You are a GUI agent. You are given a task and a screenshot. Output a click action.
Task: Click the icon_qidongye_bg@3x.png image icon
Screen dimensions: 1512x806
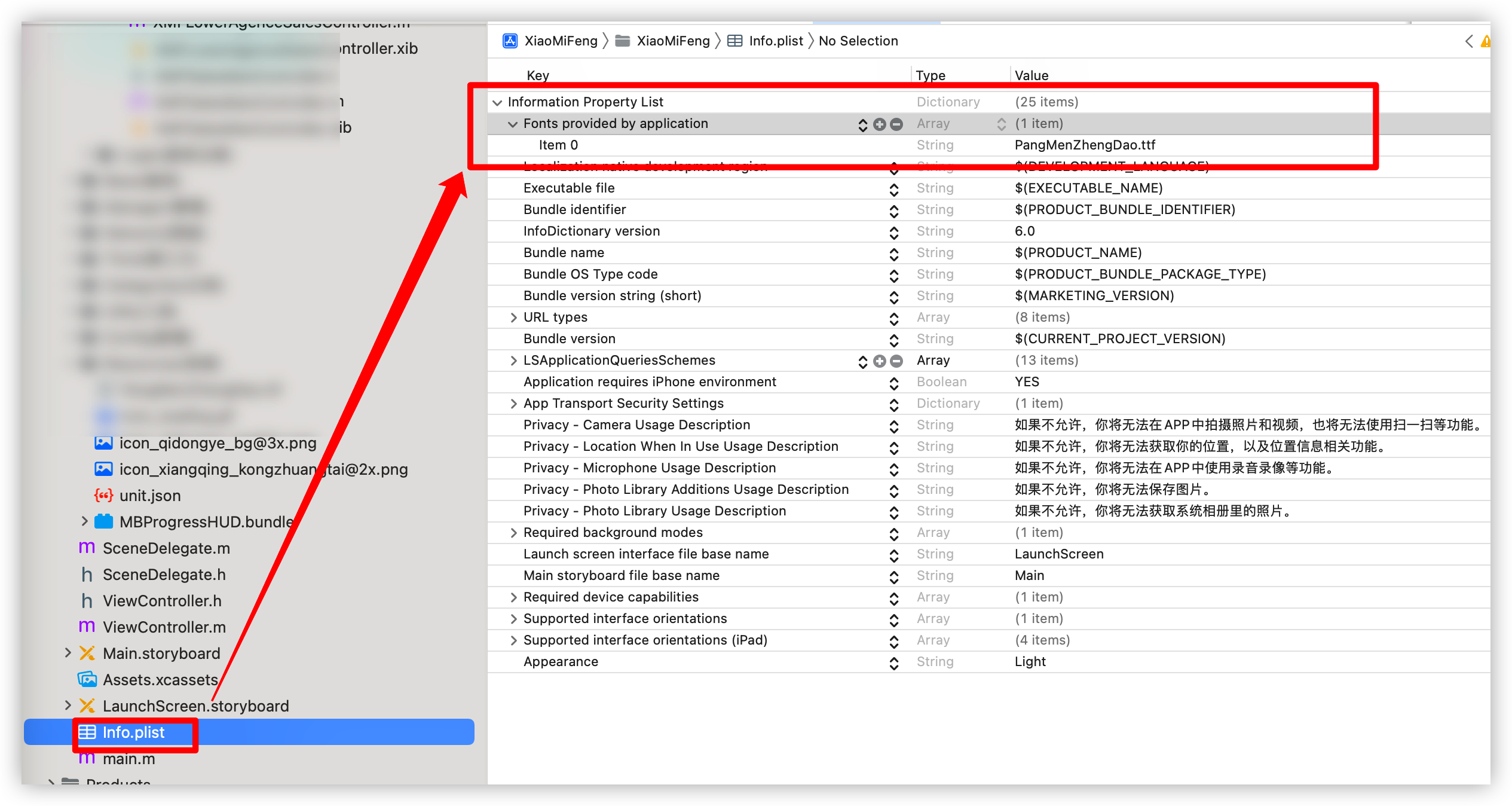103,443
